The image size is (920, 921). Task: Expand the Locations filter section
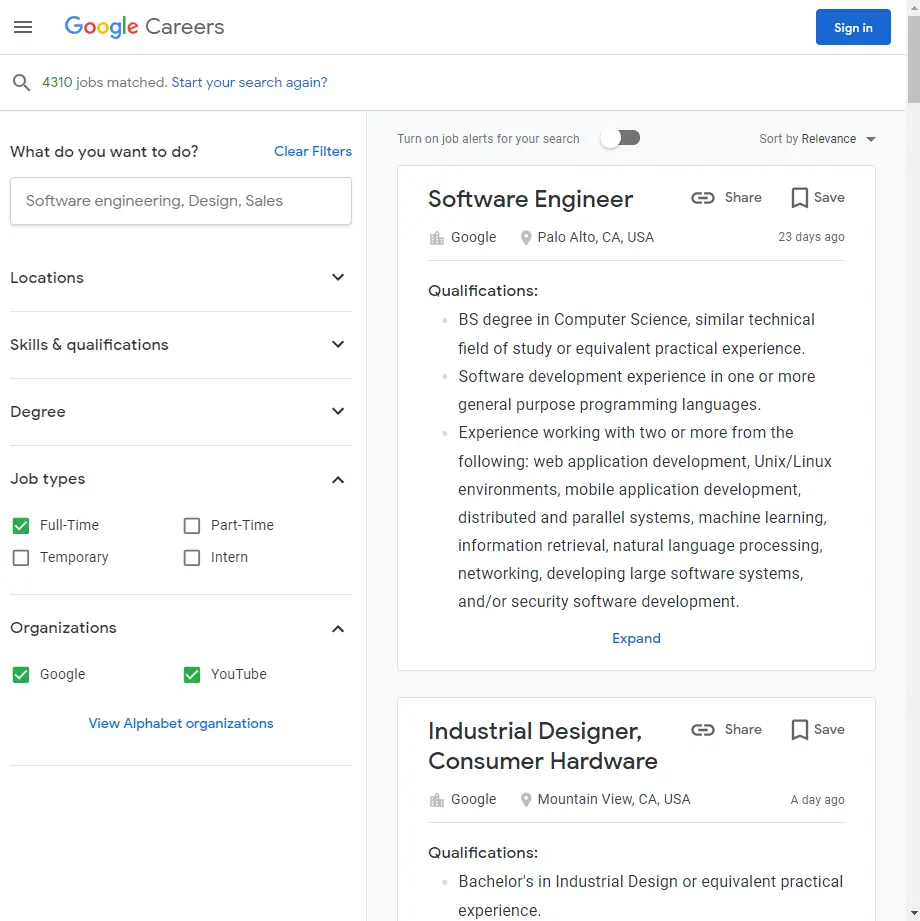pyautogui.click(x=181, y=278)
